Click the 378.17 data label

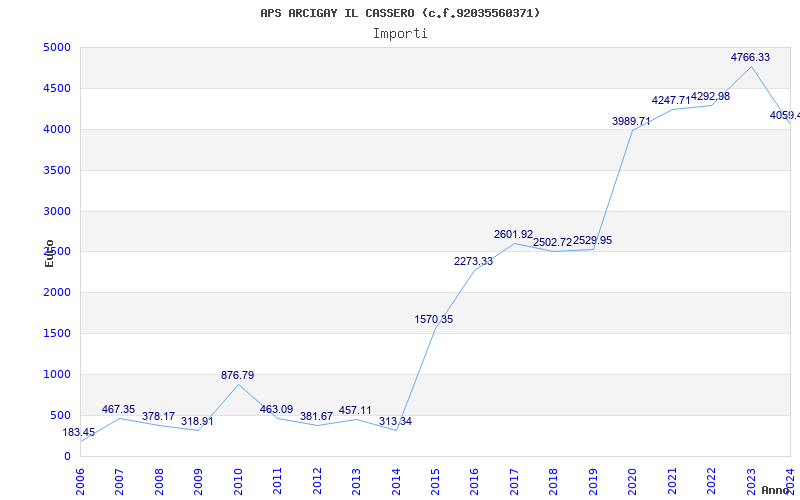(x=158, y=416)
